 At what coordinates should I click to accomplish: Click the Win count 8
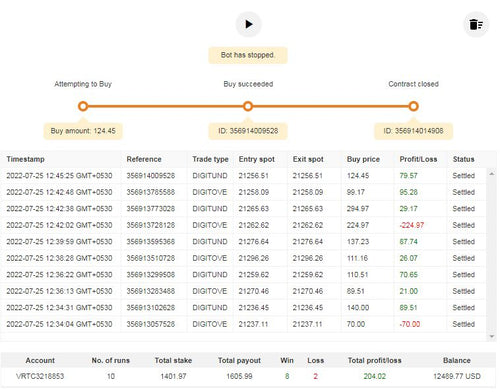click(287, 376)
